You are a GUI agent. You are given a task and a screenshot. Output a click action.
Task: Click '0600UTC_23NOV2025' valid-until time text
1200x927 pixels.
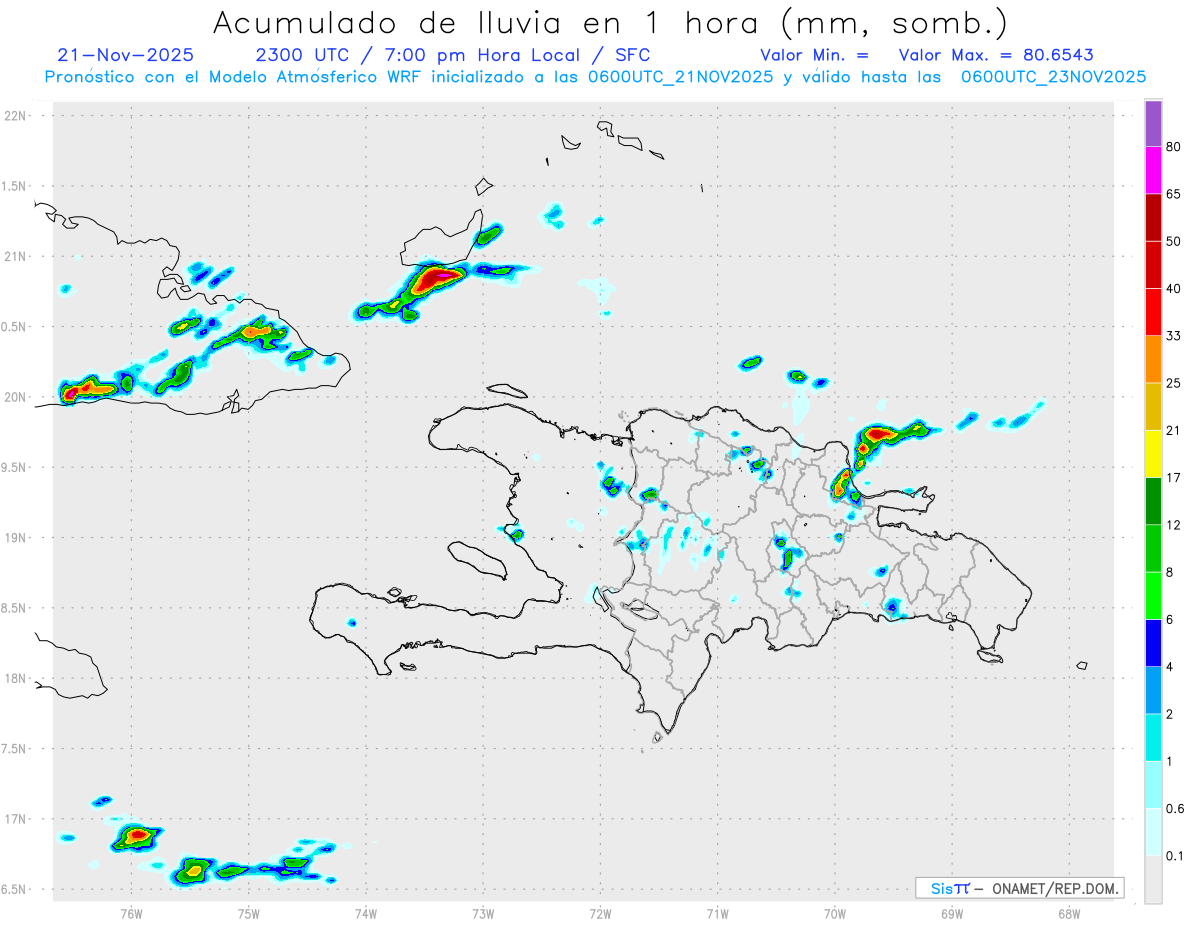(1053, 77)
